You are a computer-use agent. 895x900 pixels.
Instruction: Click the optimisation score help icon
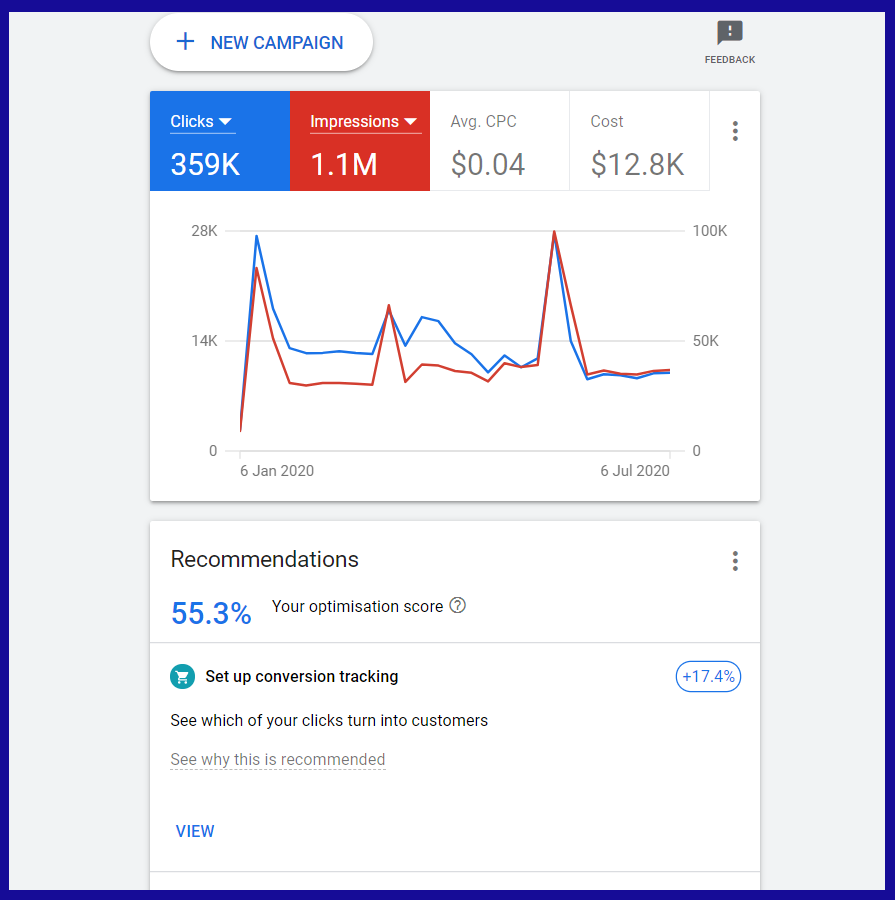click(x=458, y=606)
